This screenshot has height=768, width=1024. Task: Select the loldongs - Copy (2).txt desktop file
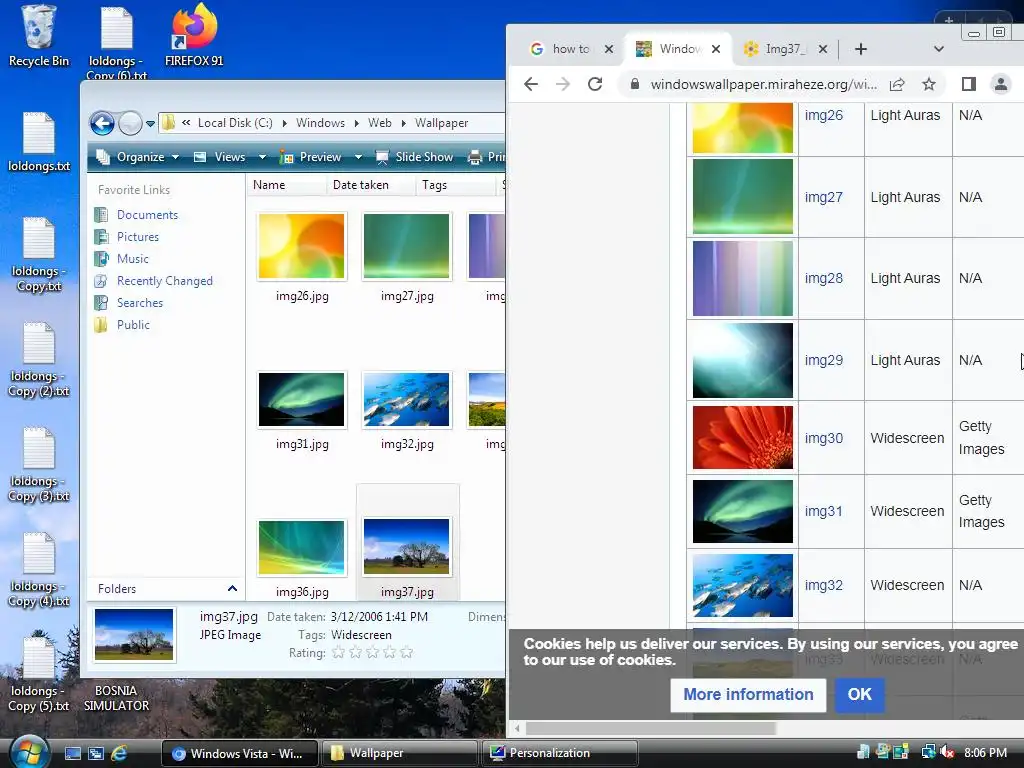click(39, 360)
